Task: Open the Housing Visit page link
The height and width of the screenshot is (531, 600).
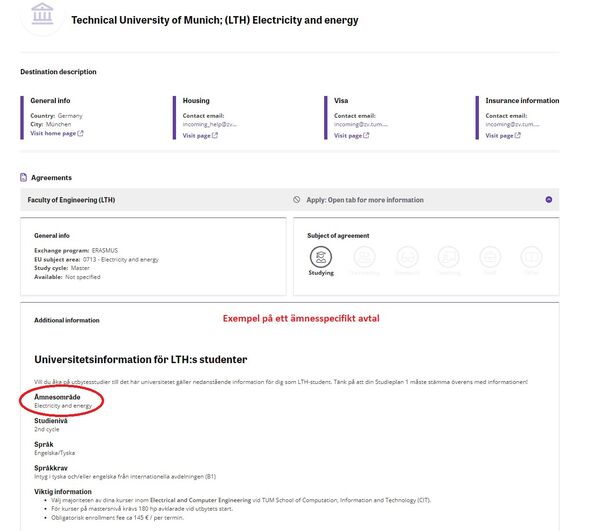Action: (200, 135)
